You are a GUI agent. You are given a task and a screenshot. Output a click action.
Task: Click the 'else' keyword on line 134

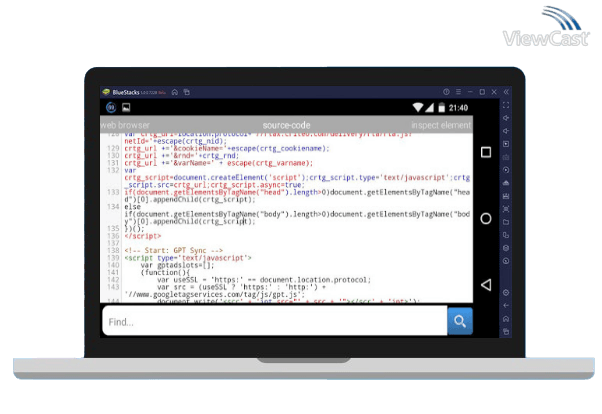(132, 207)
